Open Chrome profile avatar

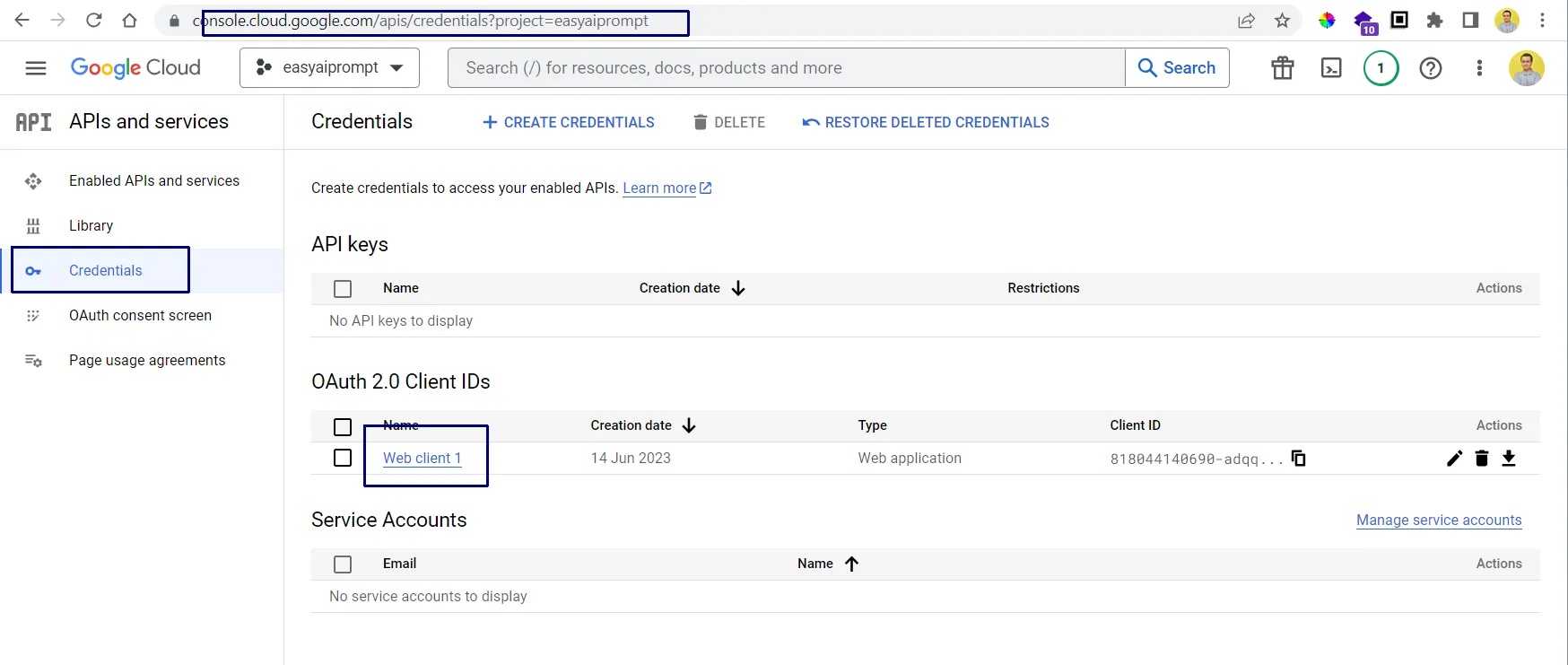[1507, 20]
